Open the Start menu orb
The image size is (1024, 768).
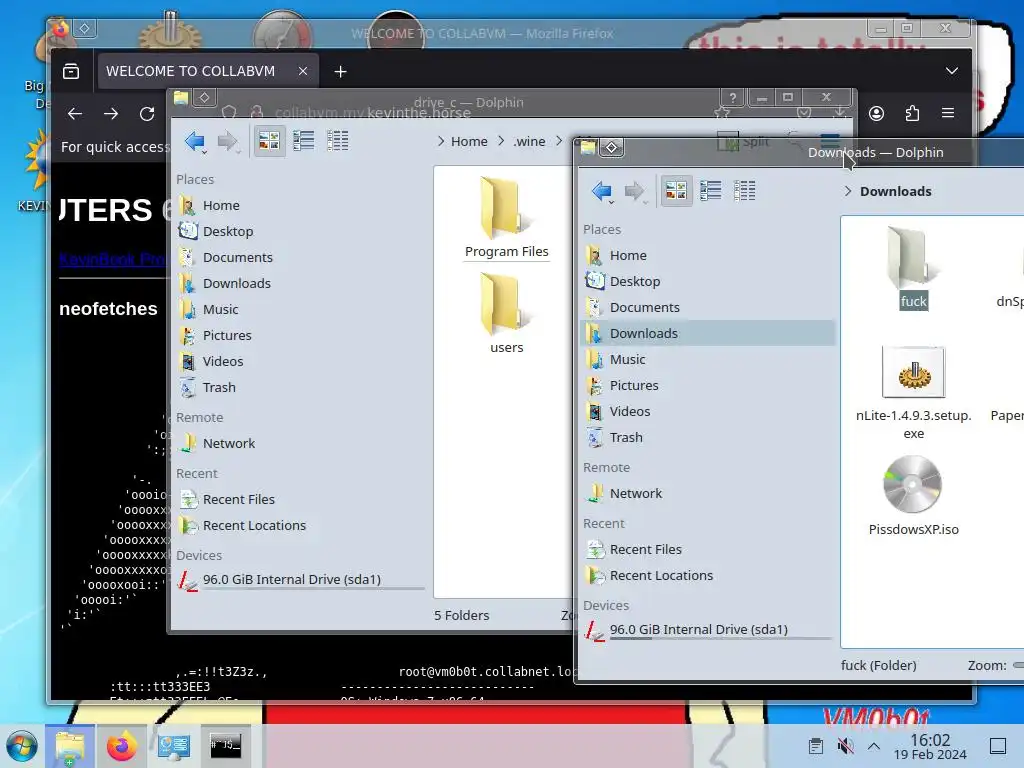22,746
